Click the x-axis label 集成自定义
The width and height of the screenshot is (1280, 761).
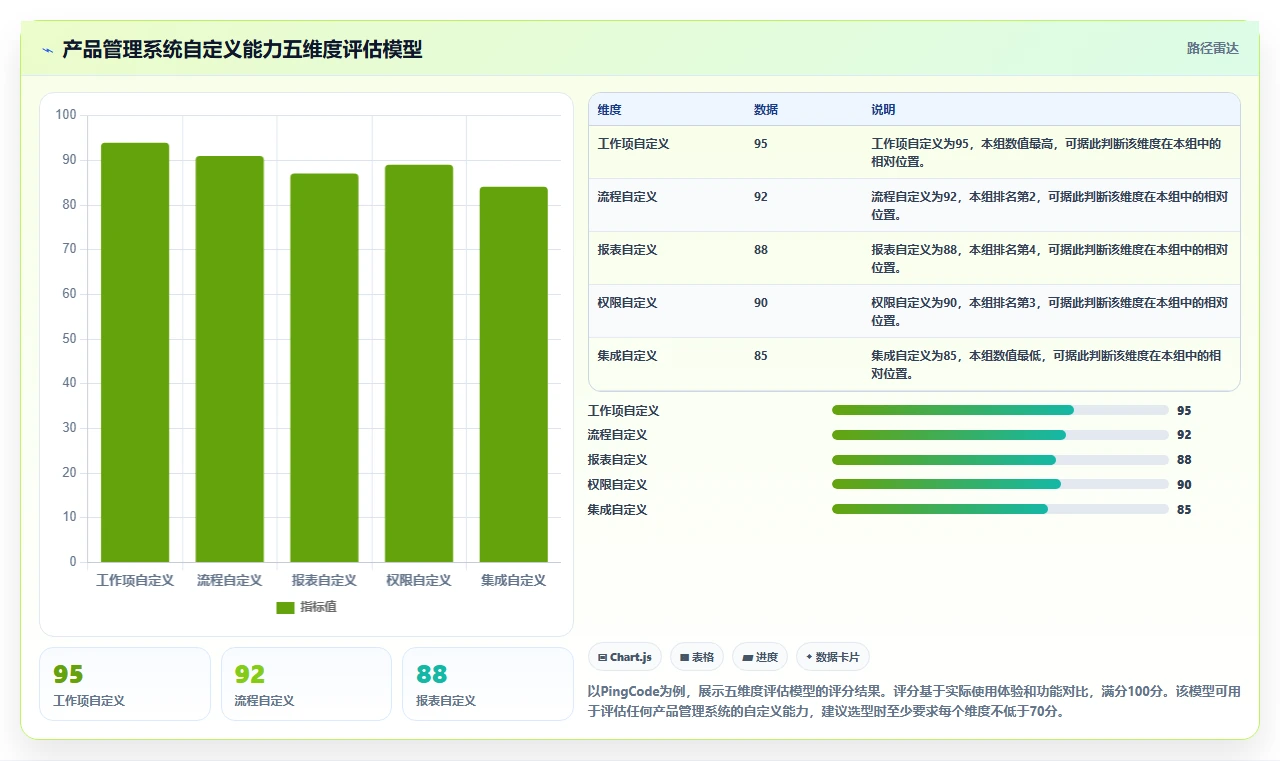click(514, 580)
